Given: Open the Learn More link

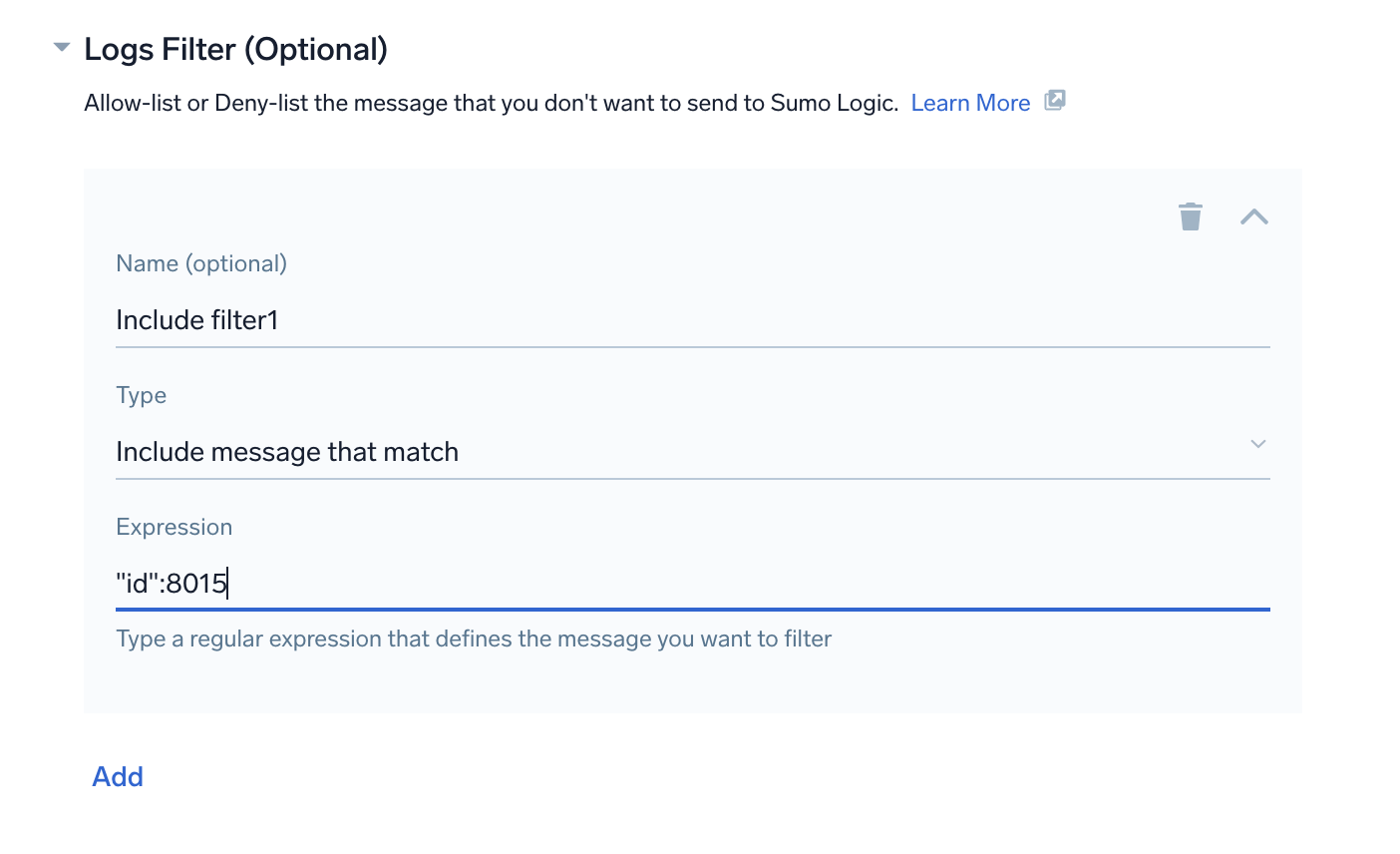Looking at the screenshot, I should click(969, 103).
